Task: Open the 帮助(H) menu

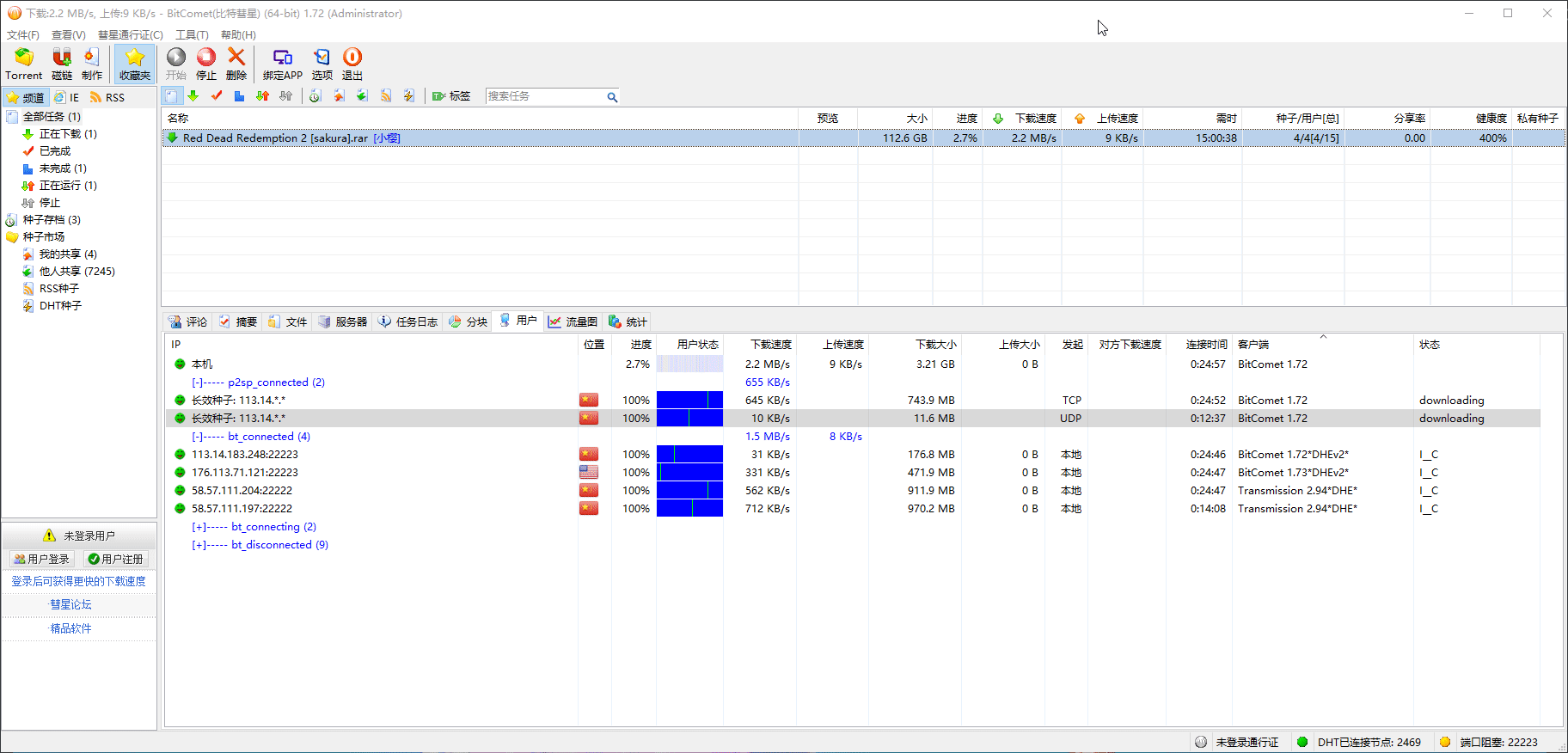Action: coord(238,35)
